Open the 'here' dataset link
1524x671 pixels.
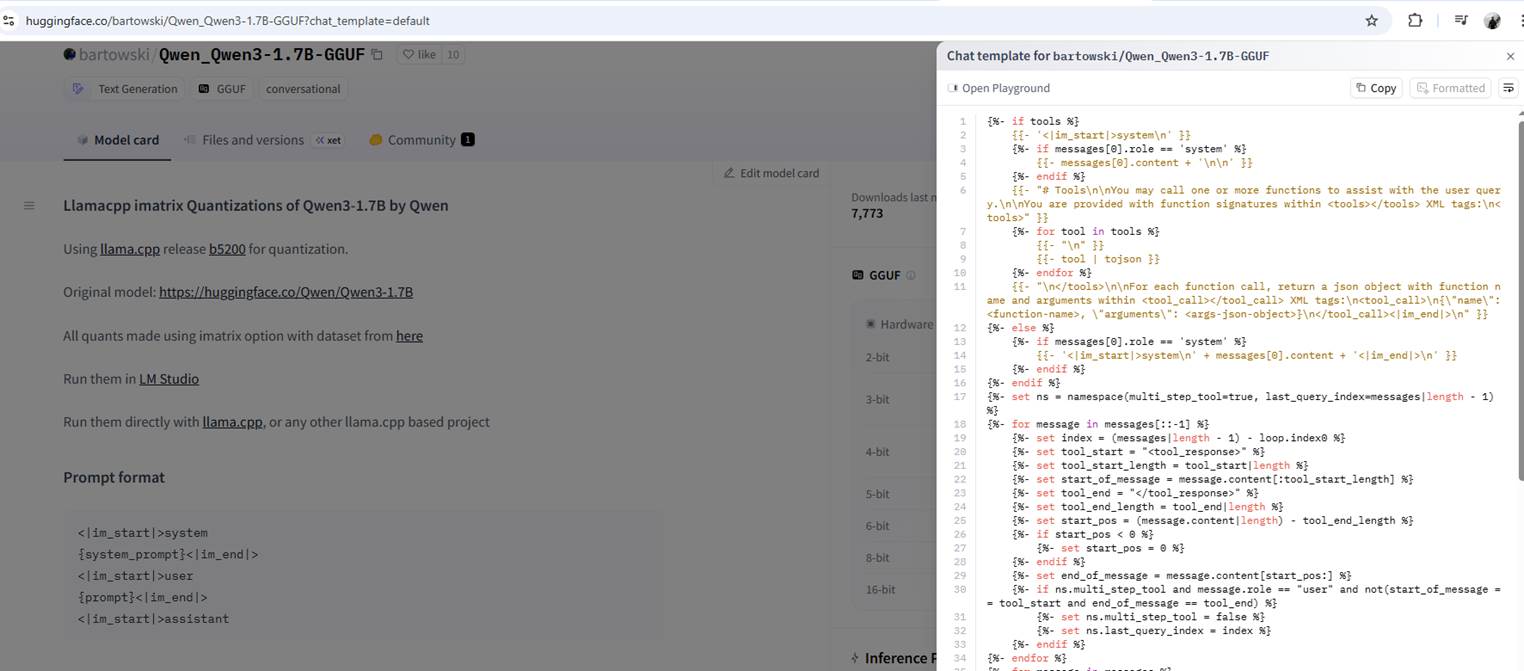[x=409, y=336]
